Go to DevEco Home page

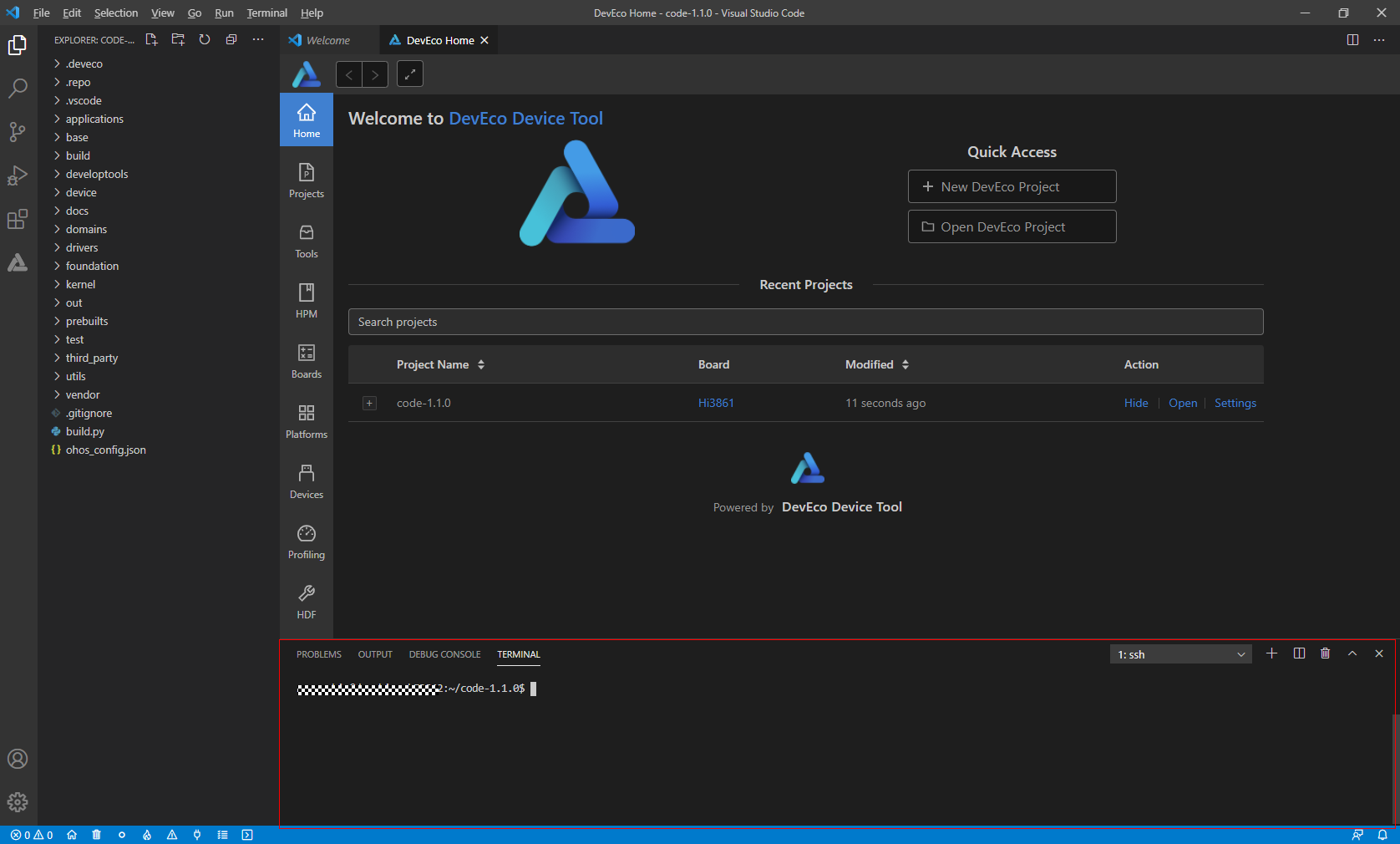pos(307,120)
